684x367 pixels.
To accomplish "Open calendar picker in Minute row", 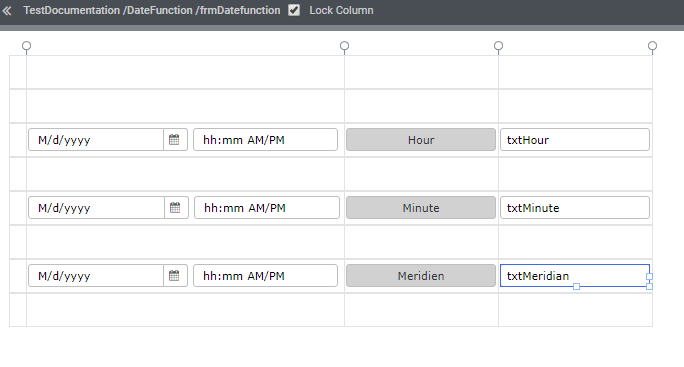I will 175,208.
